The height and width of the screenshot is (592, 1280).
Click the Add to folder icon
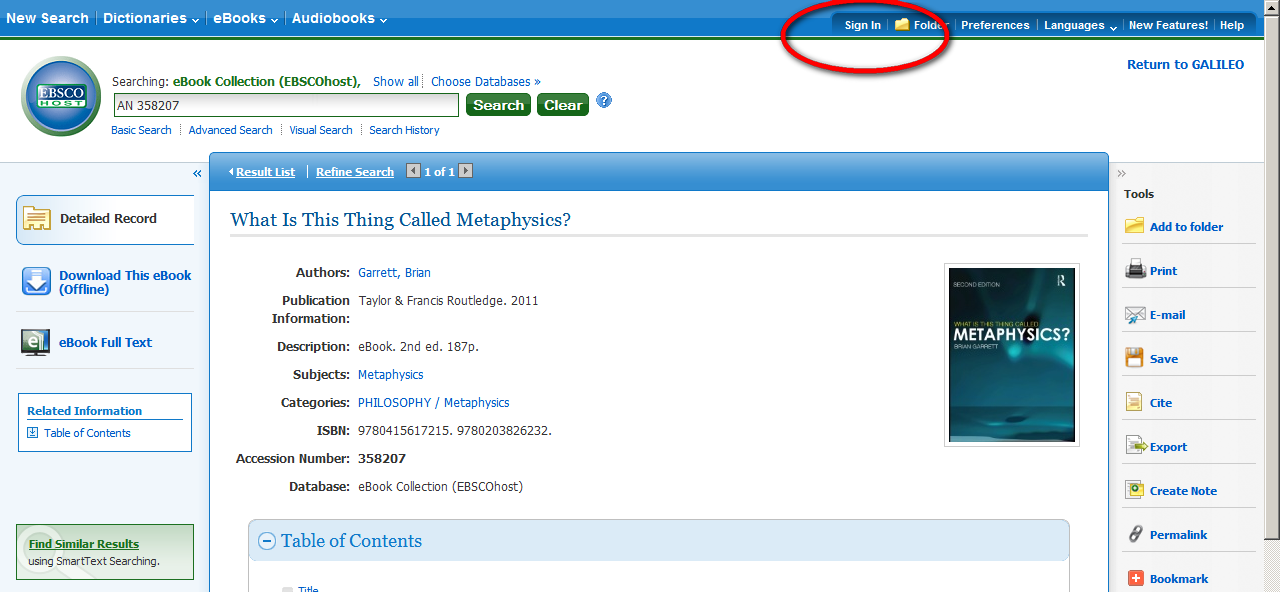tap(1134, 226)
